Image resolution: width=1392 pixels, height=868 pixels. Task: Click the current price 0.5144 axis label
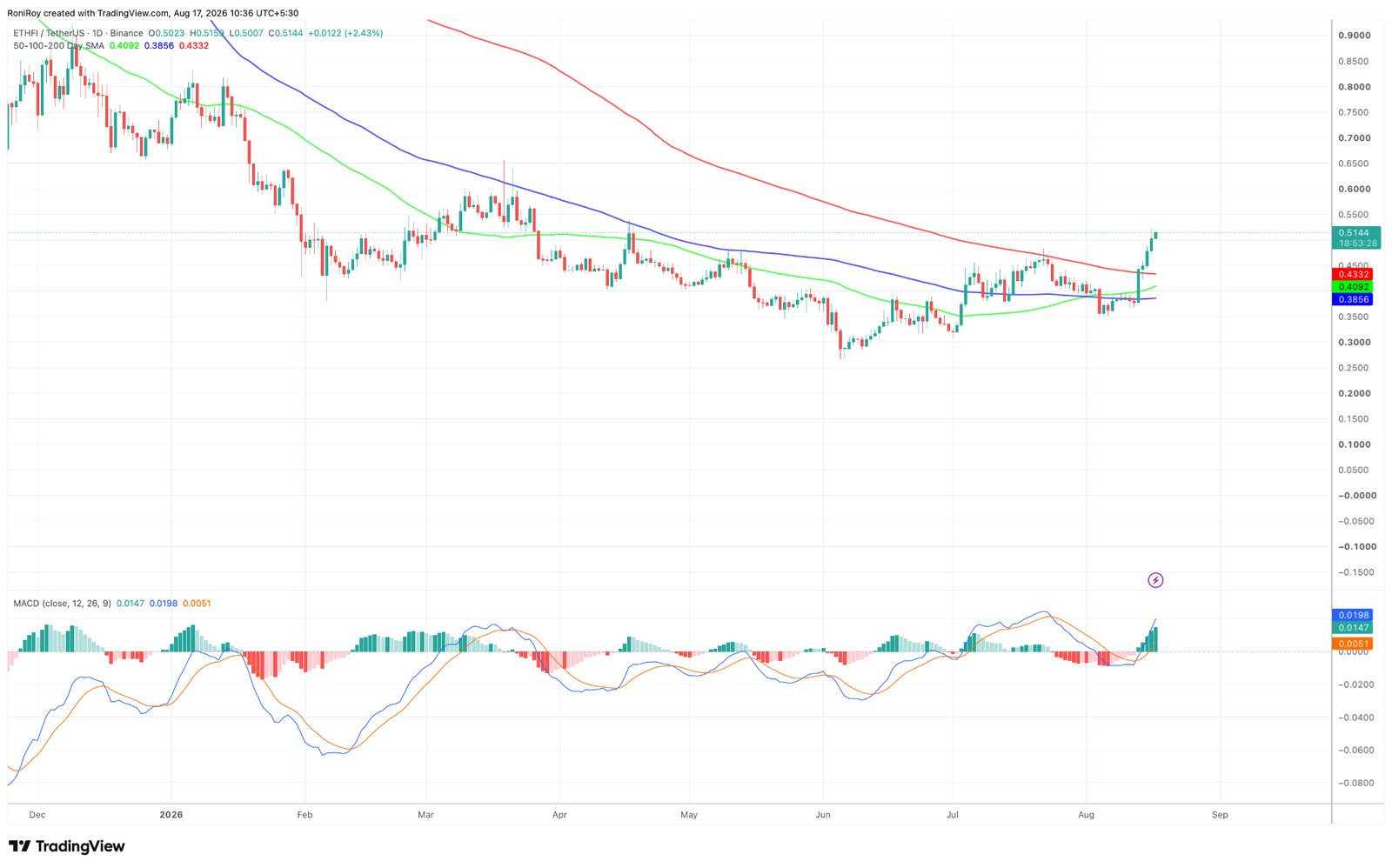click(x=1356, y=233)
